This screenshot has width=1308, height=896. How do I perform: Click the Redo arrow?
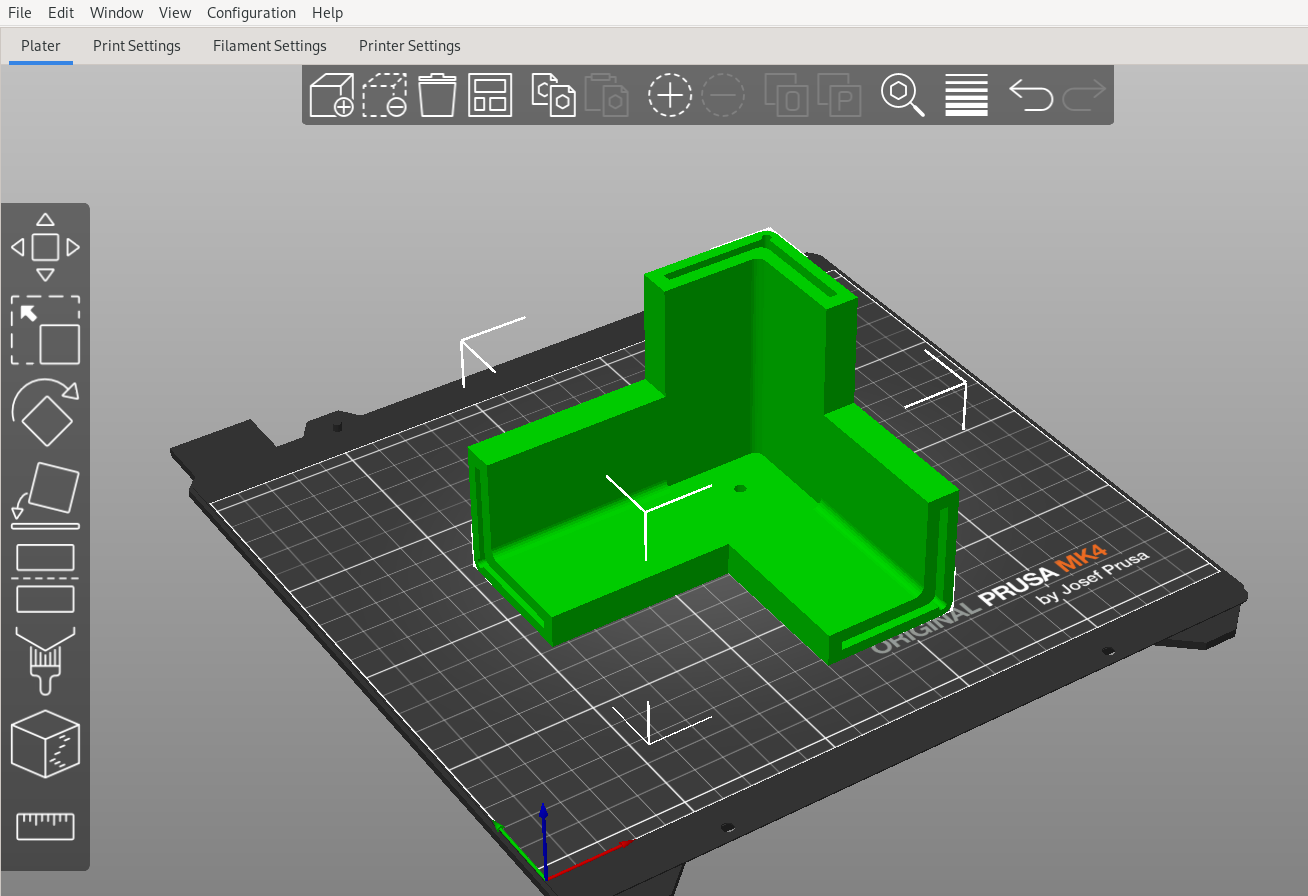pyautogui.click(x=1084, y=95)
